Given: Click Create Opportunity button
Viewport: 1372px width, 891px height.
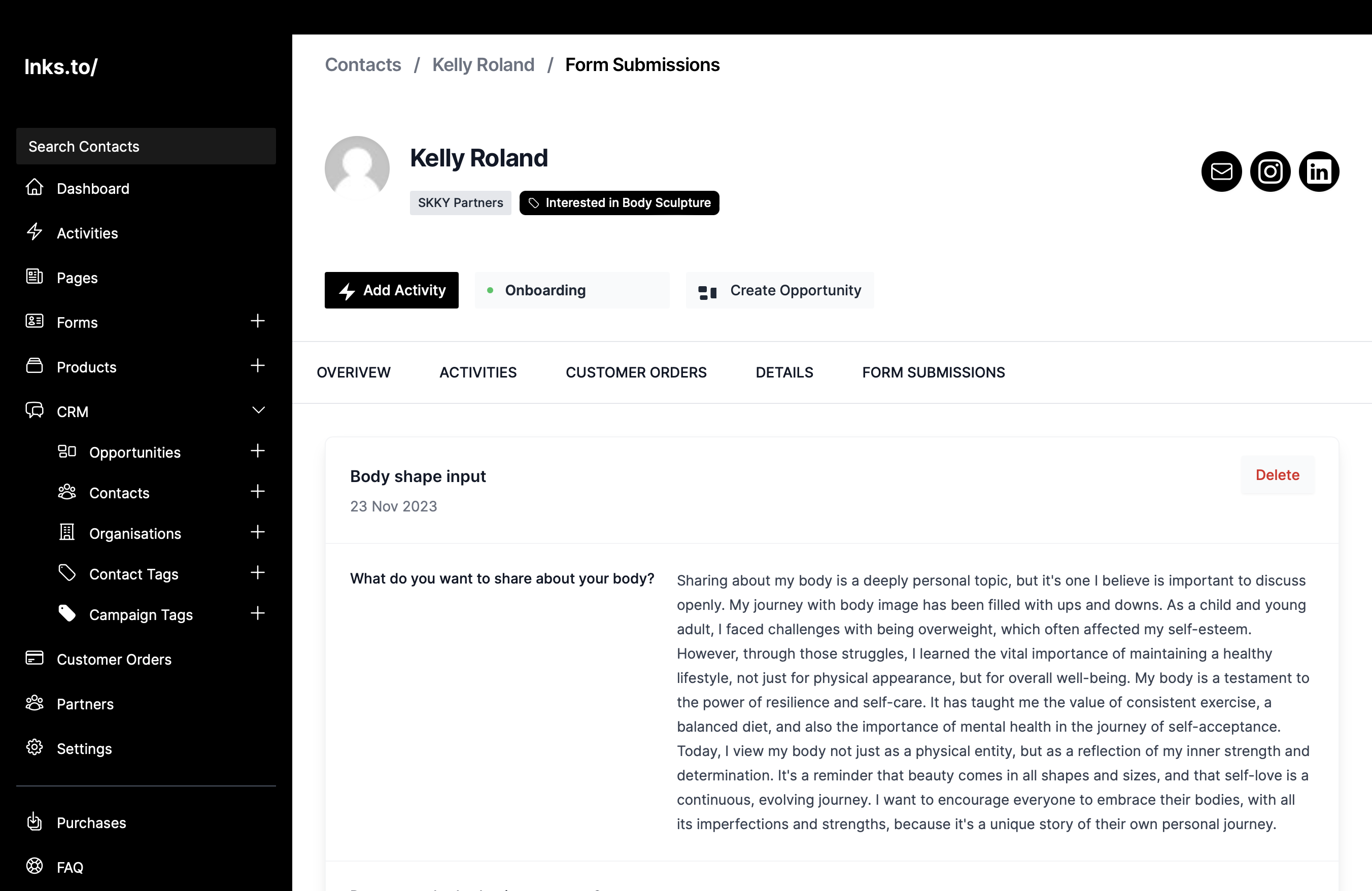Looking at the screenshot, I should (779, 290).
